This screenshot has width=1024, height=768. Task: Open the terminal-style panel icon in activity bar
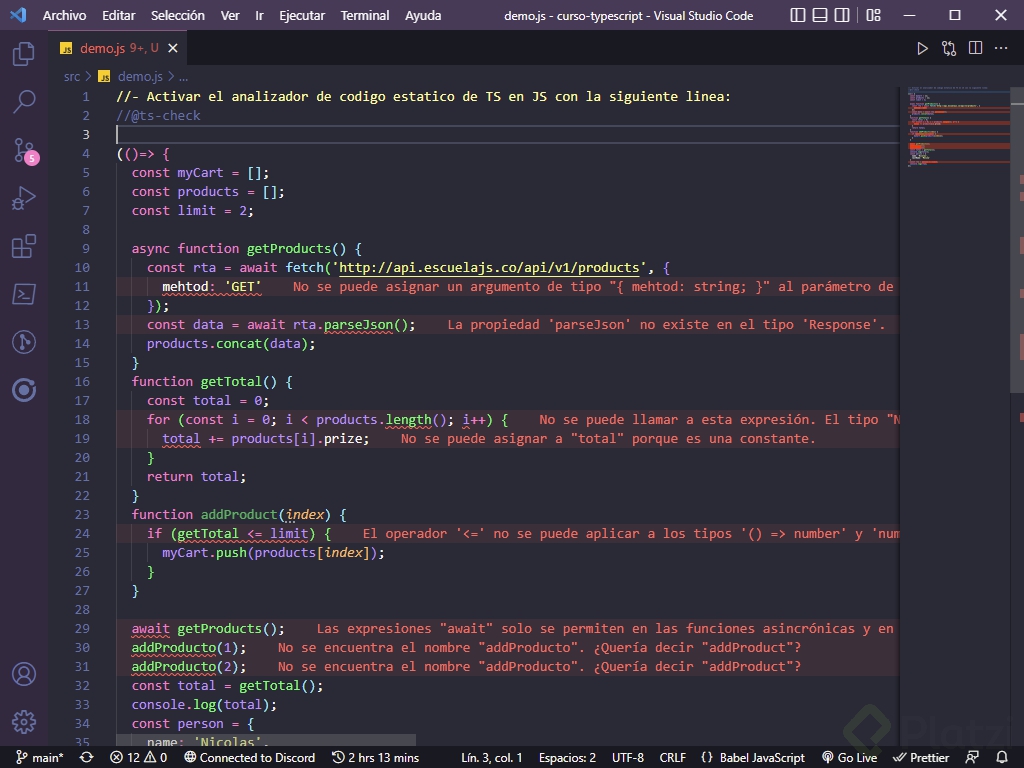(24, 295)
